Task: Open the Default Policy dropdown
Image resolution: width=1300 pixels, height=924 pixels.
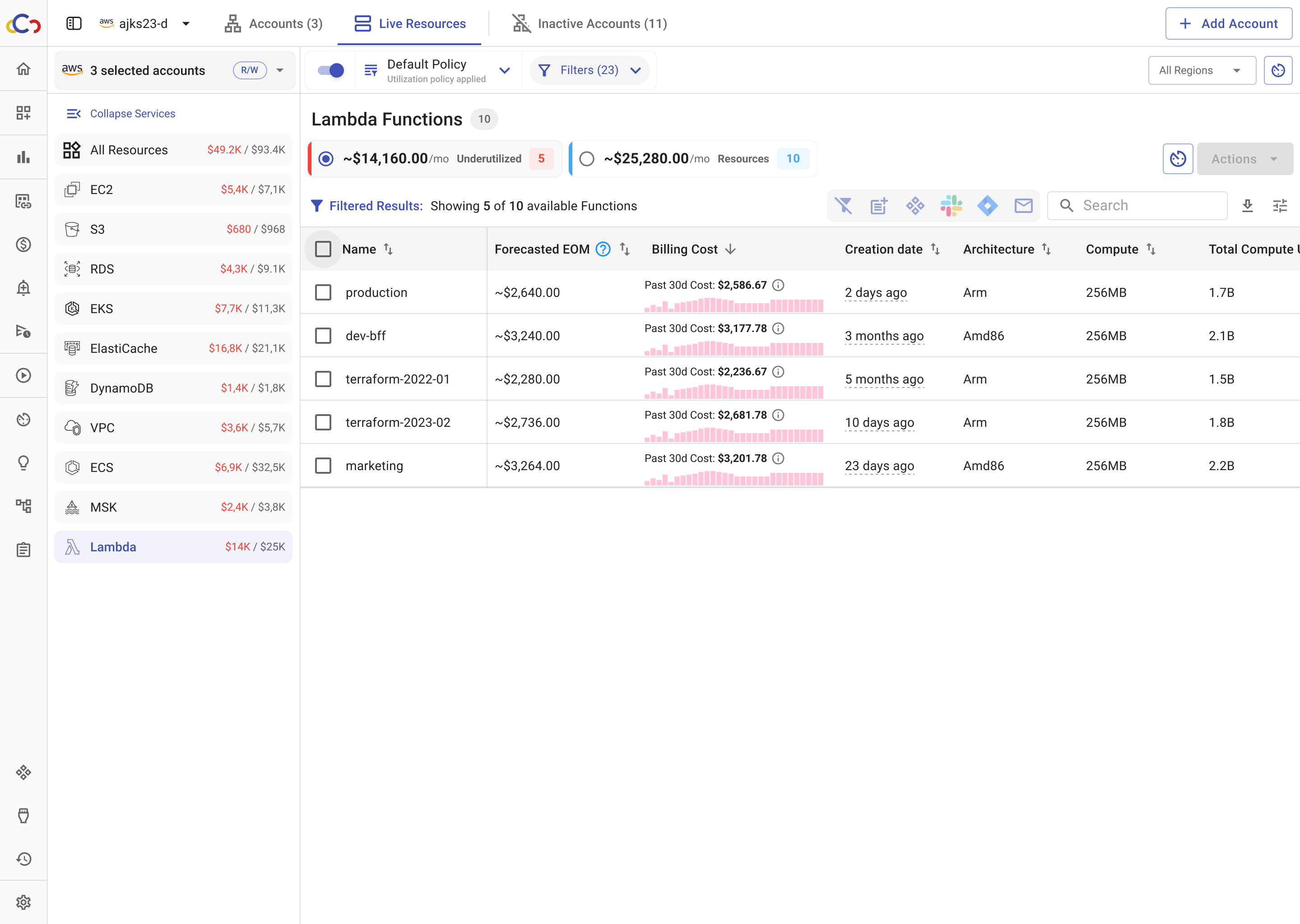Action: [x=438, y=70]
